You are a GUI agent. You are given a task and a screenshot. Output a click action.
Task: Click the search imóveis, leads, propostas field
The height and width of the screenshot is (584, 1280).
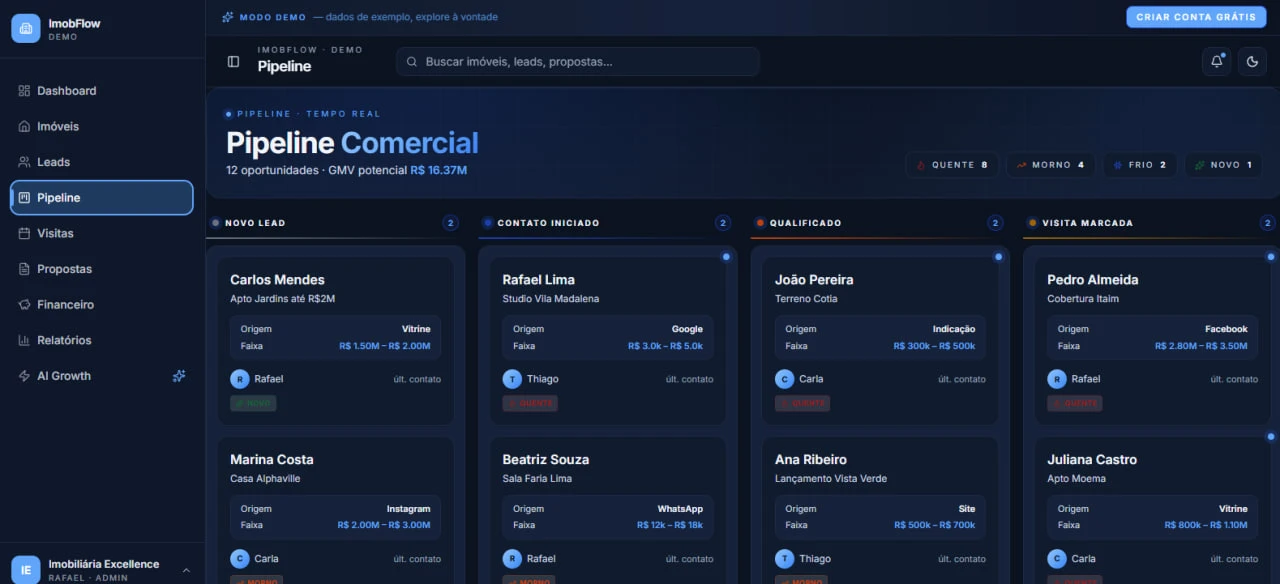tap(578, 62)
